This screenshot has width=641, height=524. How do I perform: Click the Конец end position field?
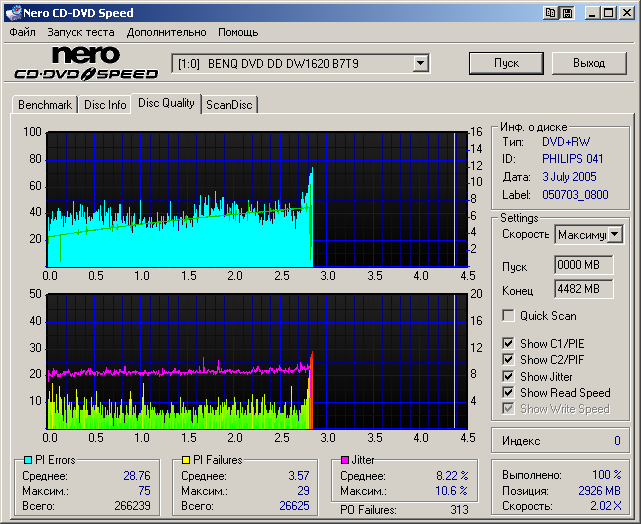pos(584,289)
